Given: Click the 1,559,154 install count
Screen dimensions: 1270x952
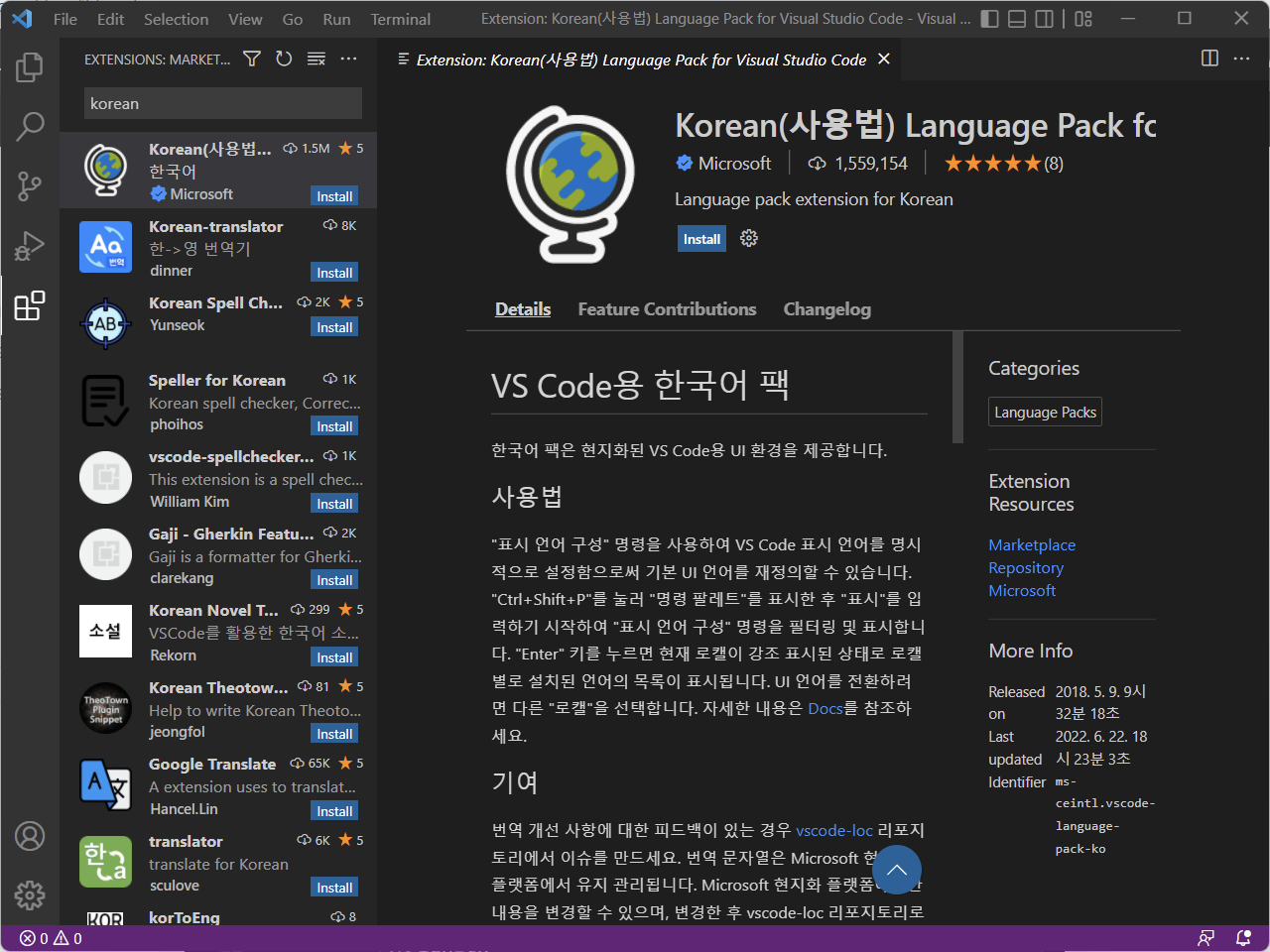Looking at the screenshot, I should click(857, 164).
